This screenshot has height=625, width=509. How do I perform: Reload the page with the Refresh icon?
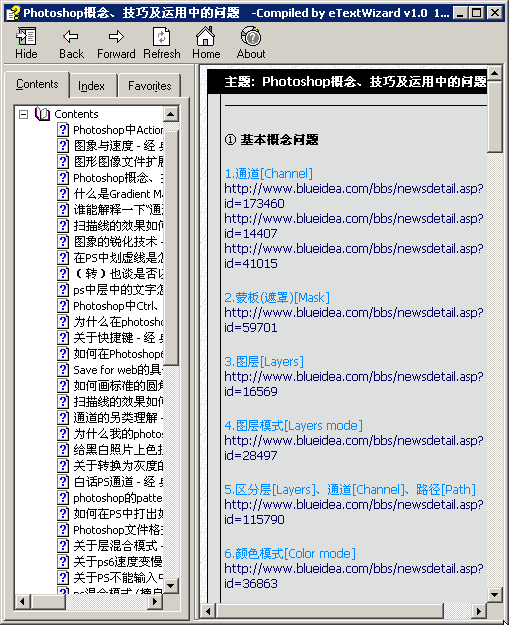[161, 37]
